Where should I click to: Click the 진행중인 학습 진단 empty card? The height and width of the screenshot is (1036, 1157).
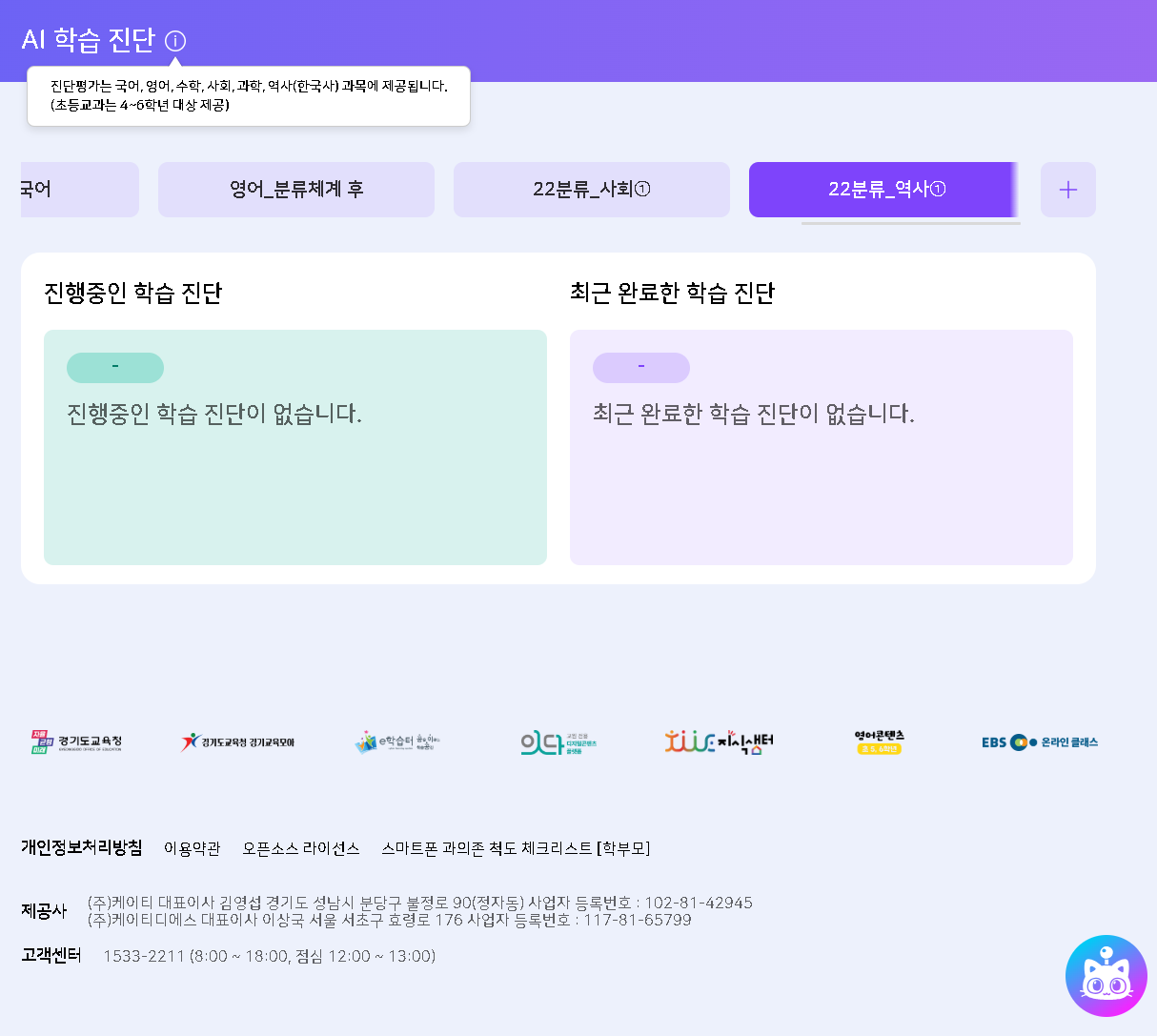295,447
